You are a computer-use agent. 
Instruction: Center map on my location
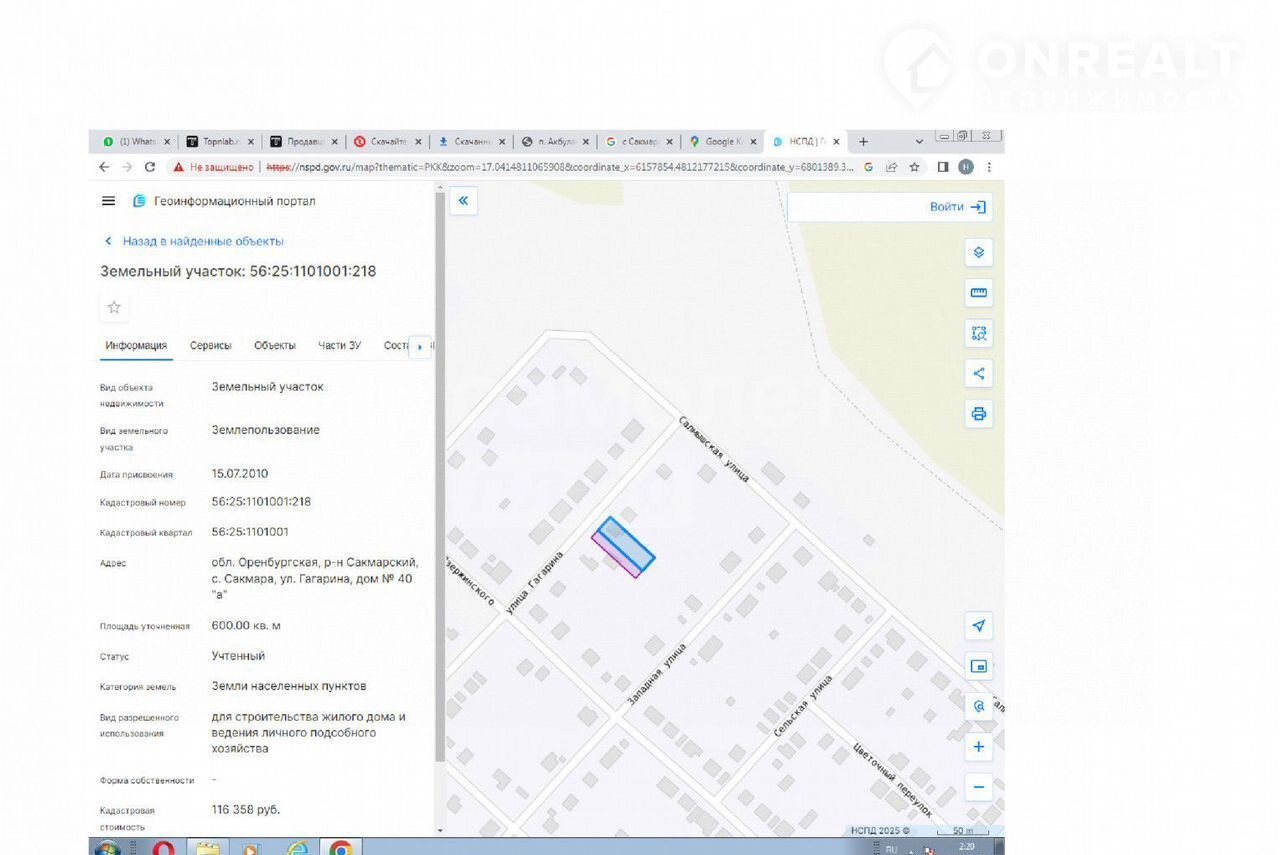(978, 626)
